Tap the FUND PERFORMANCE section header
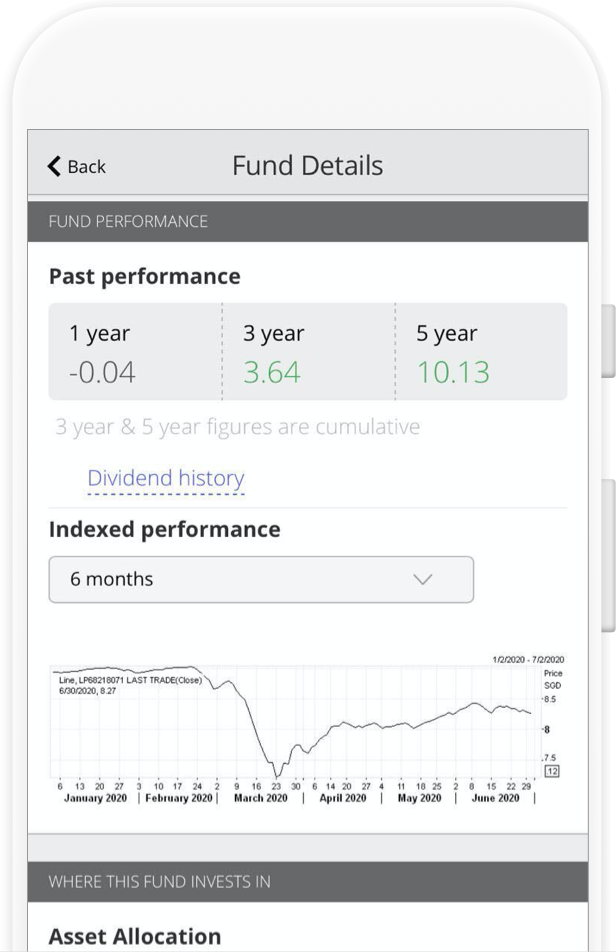 coord(308,222)
